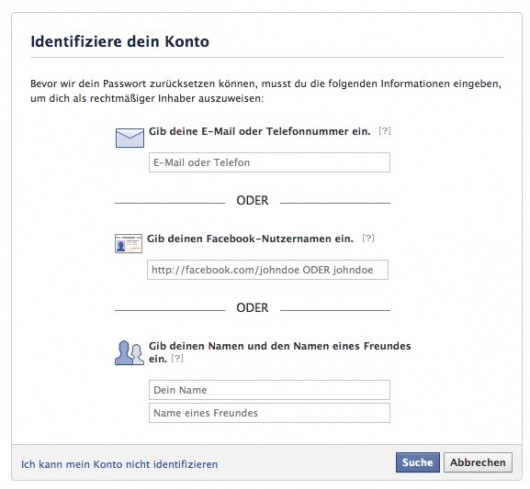Click the envelope email icon
The image size is (530, 489).
coord(129,138)
